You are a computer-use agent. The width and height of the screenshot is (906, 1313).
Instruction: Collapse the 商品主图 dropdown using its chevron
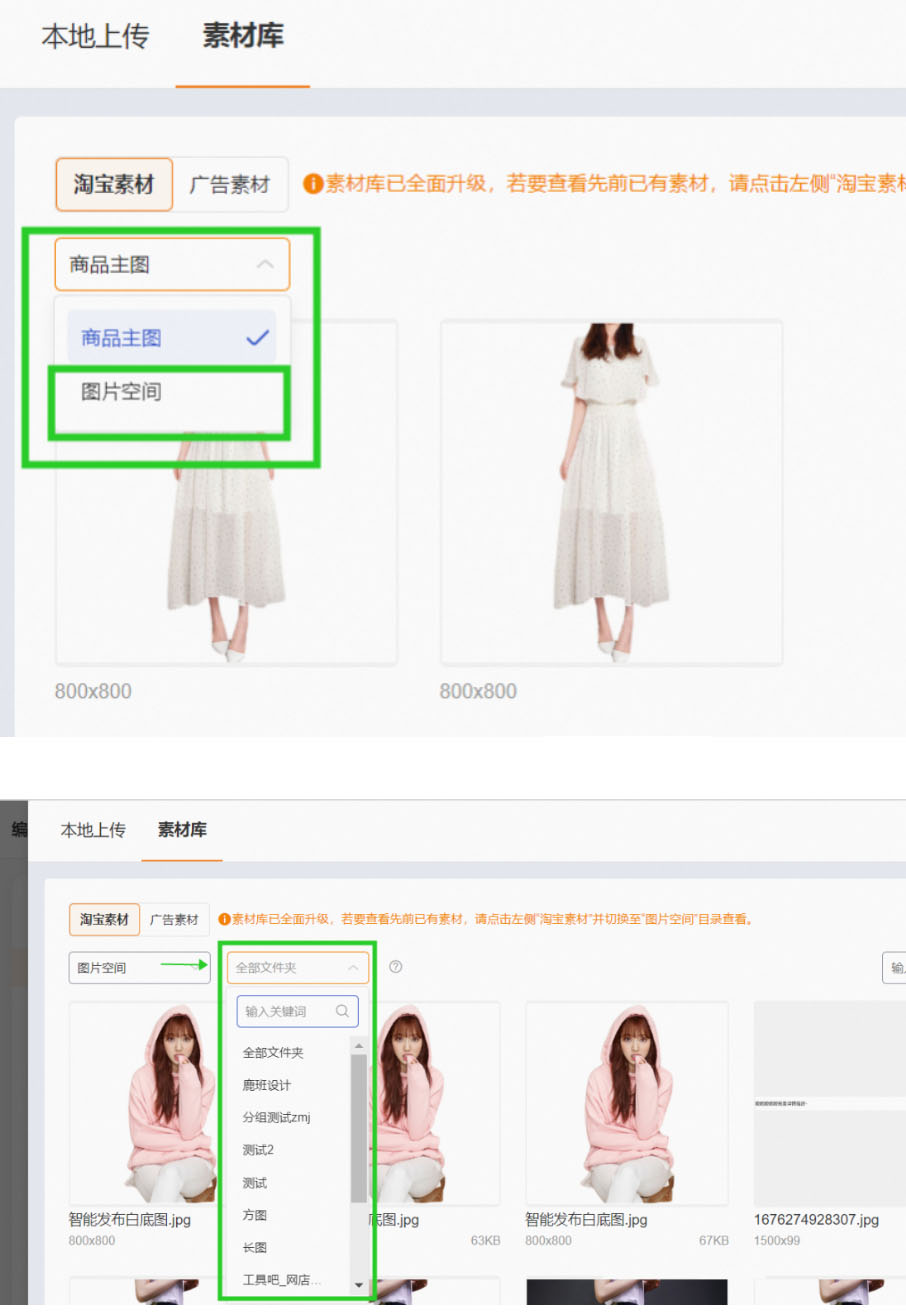265,265
